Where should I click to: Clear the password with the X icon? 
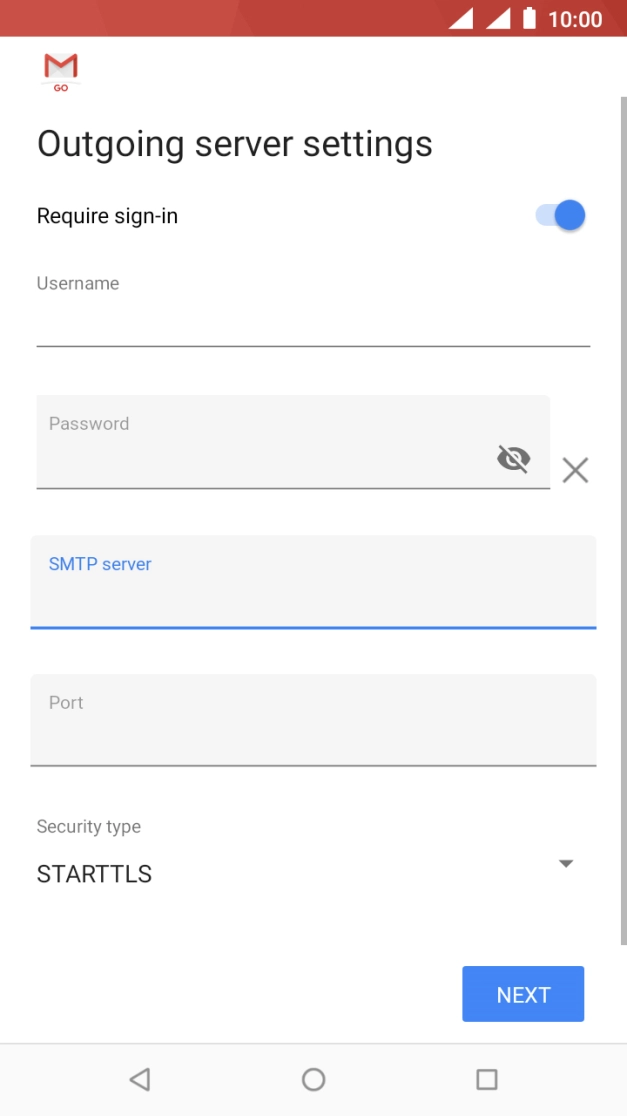click(x=575, y=470)
